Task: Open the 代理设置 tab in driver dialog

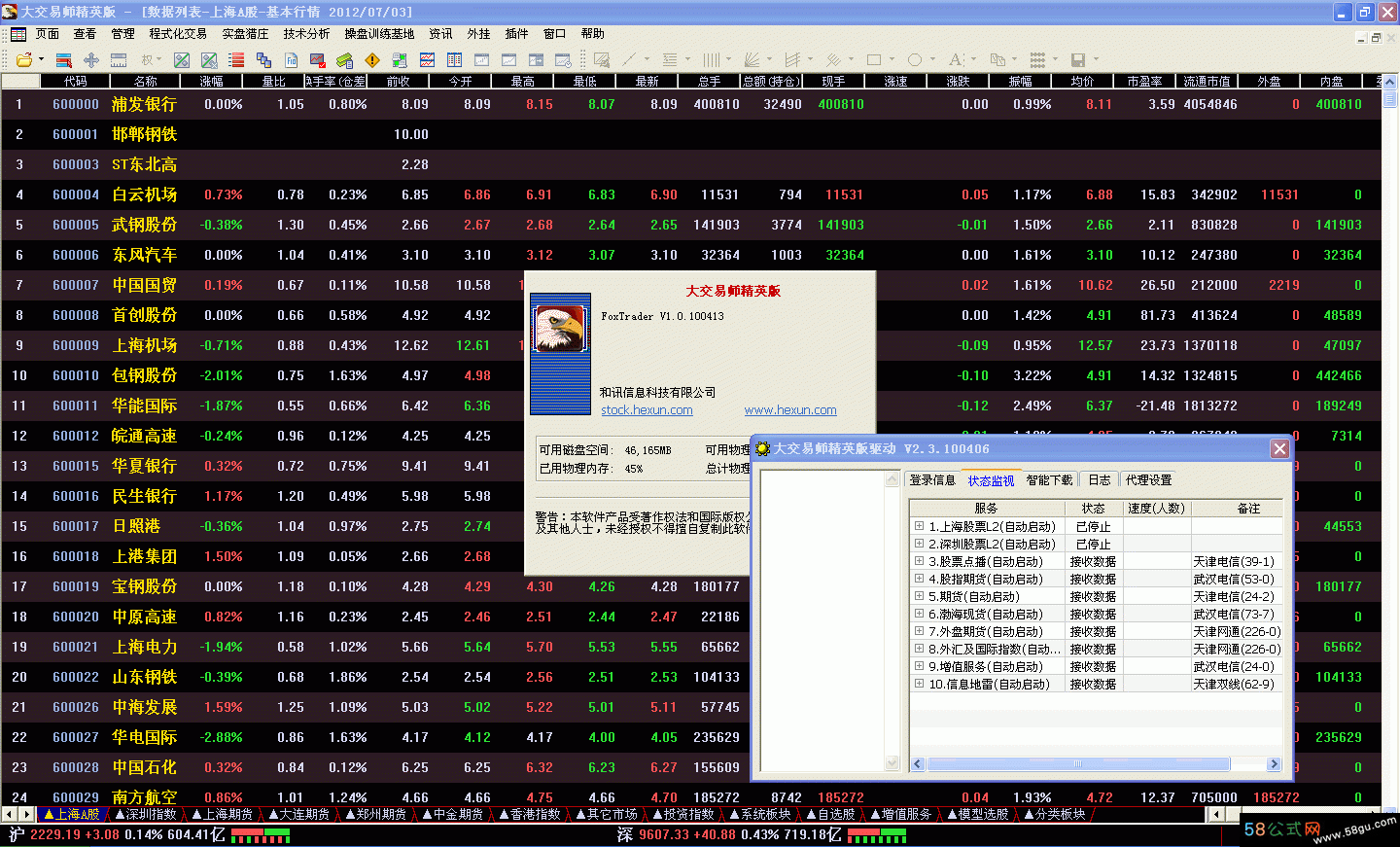Action: coord(1148,479)
